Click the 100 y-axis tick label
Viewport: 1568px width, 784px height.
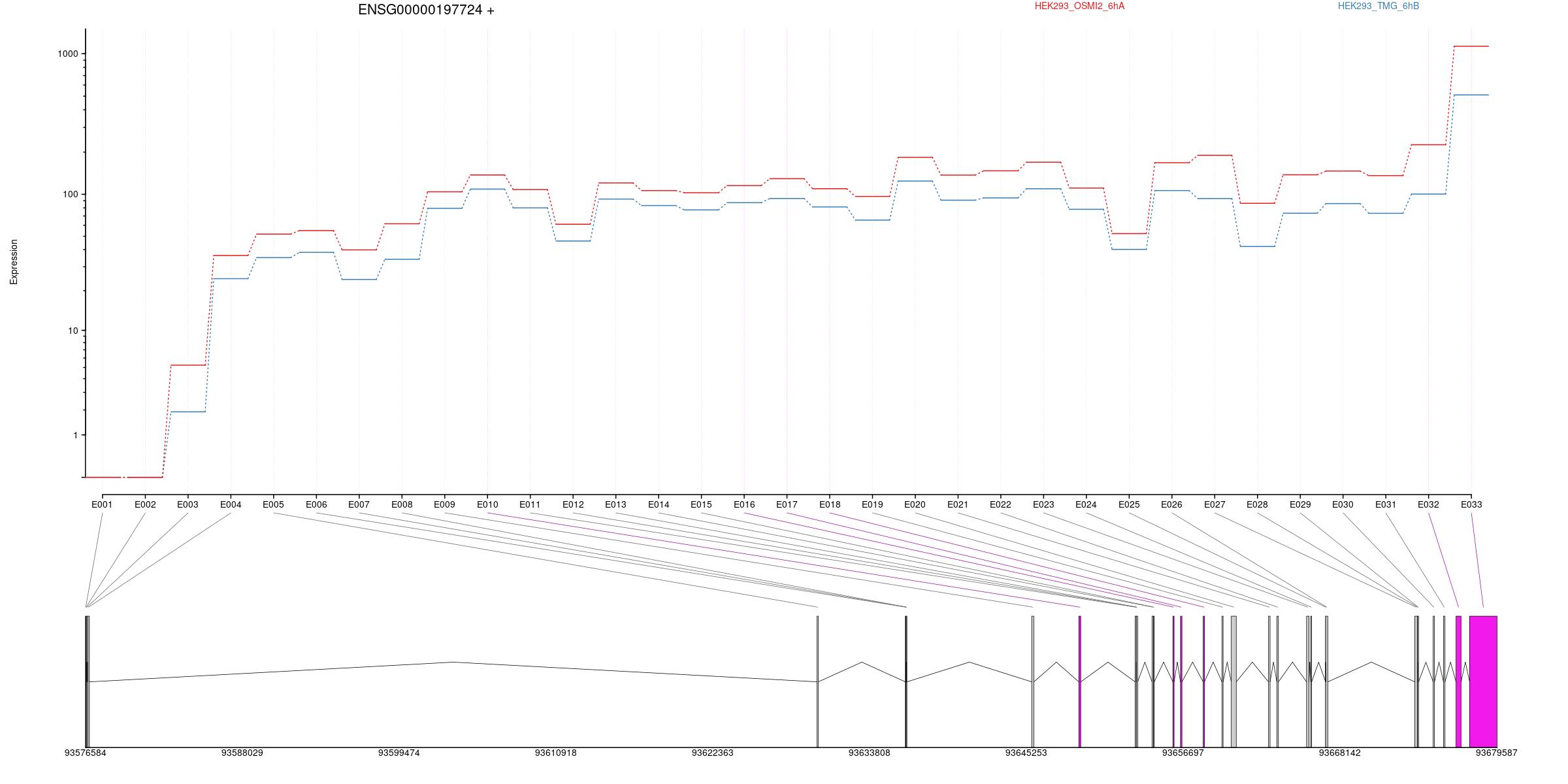pyautogui.click(x=70, y=195)
